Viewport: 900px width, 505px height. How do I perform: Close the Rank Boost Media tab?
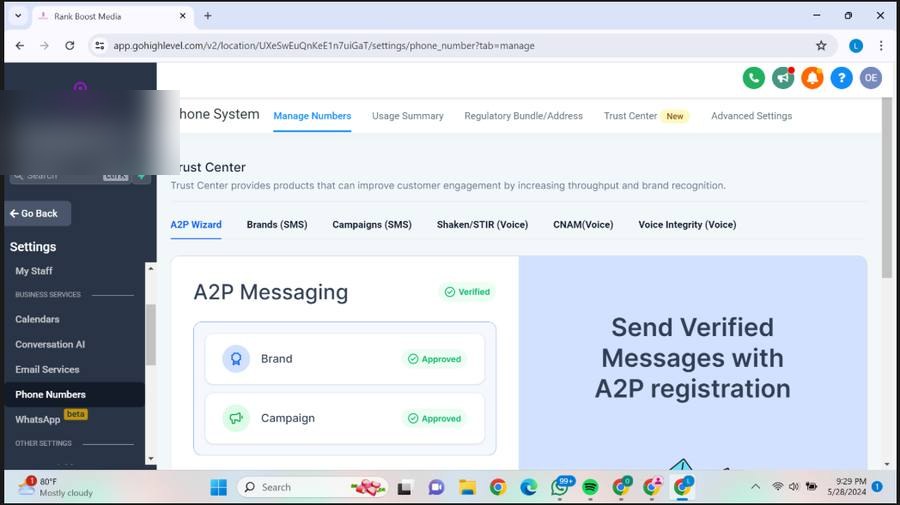coord(183,16)
